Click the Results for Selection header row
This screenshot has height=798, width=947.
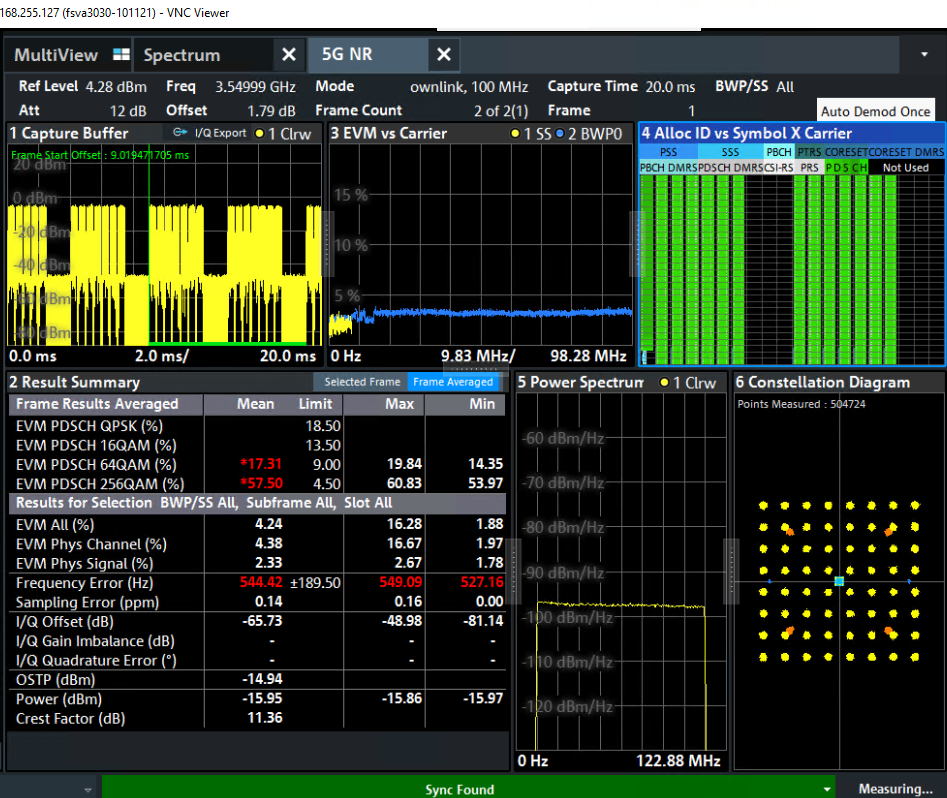point(257,503)
